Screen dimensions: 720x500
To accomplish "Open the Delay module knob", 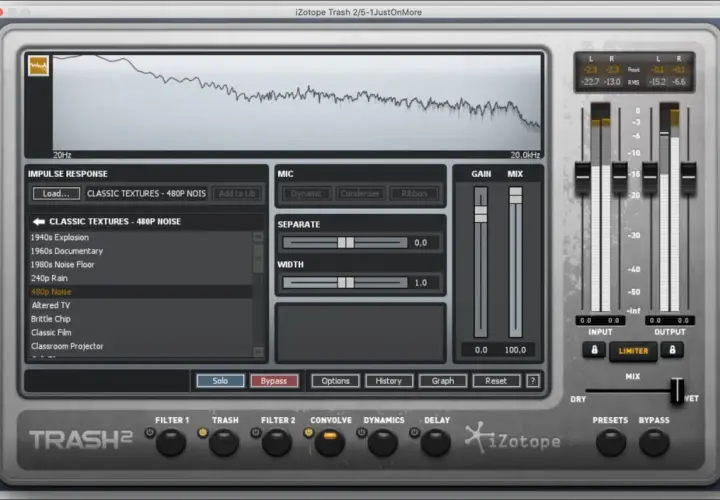I will [435, 443].
